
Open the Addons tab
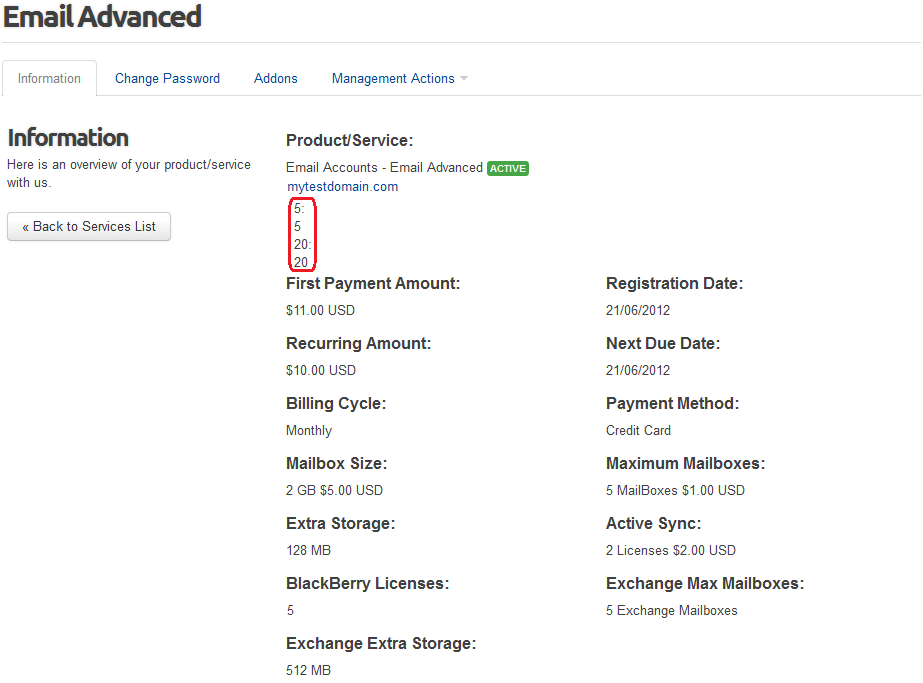[275, 78]
